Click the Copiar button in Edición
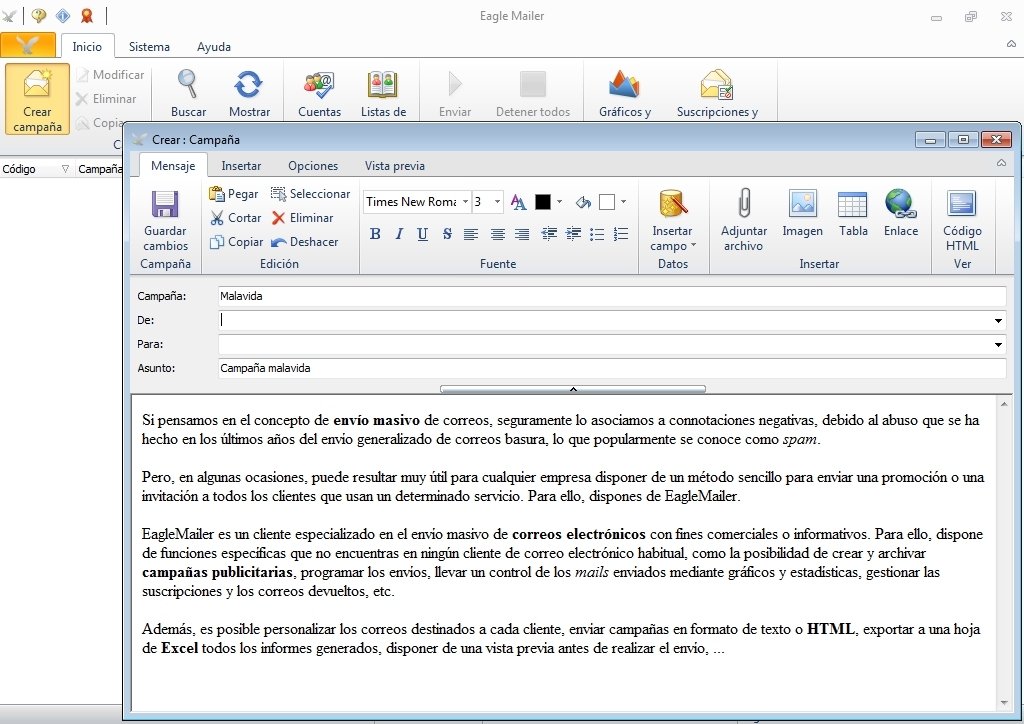The height and width of the screenshot is (724, 1024). (x=236, y=242)
